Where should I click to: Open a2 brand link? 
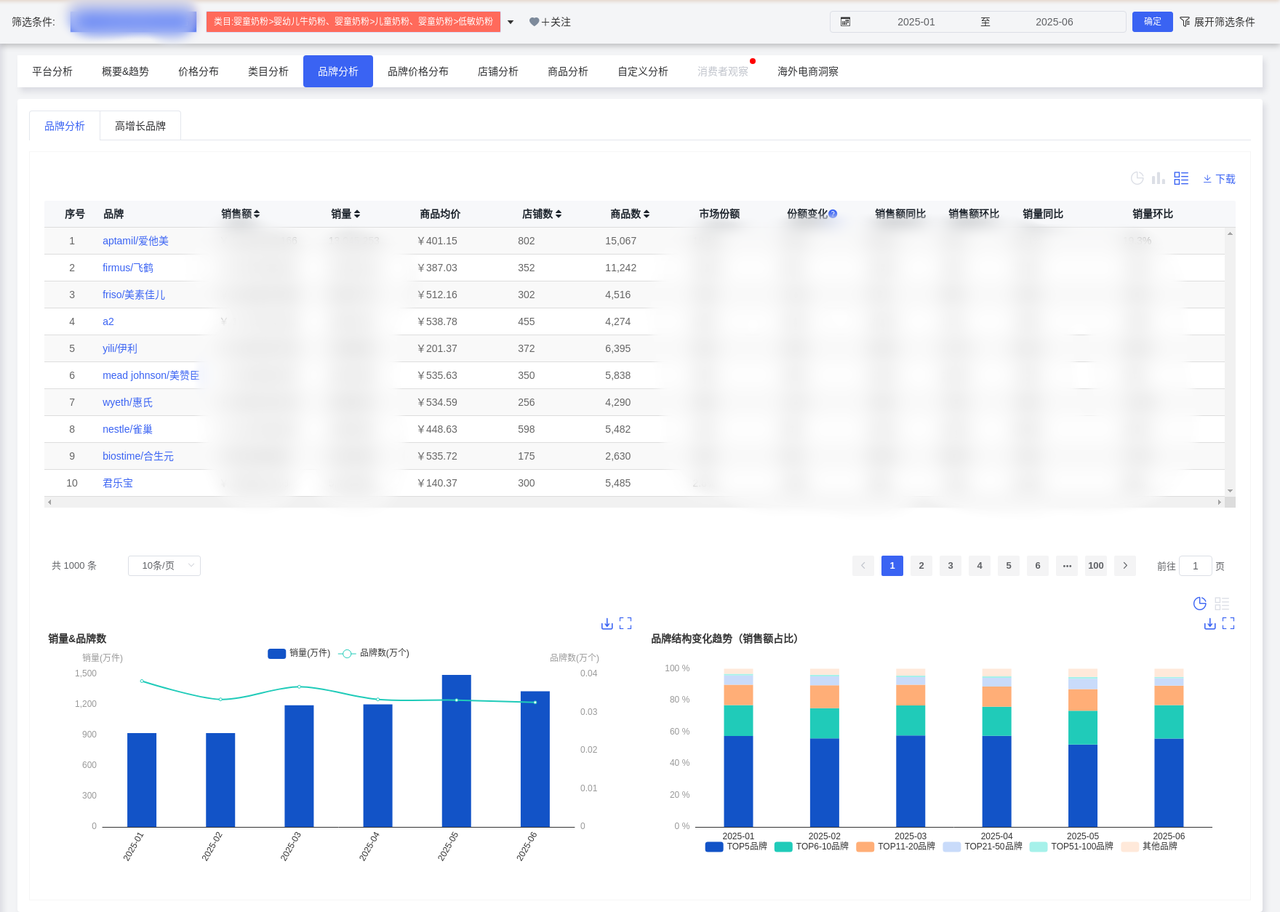108,322
